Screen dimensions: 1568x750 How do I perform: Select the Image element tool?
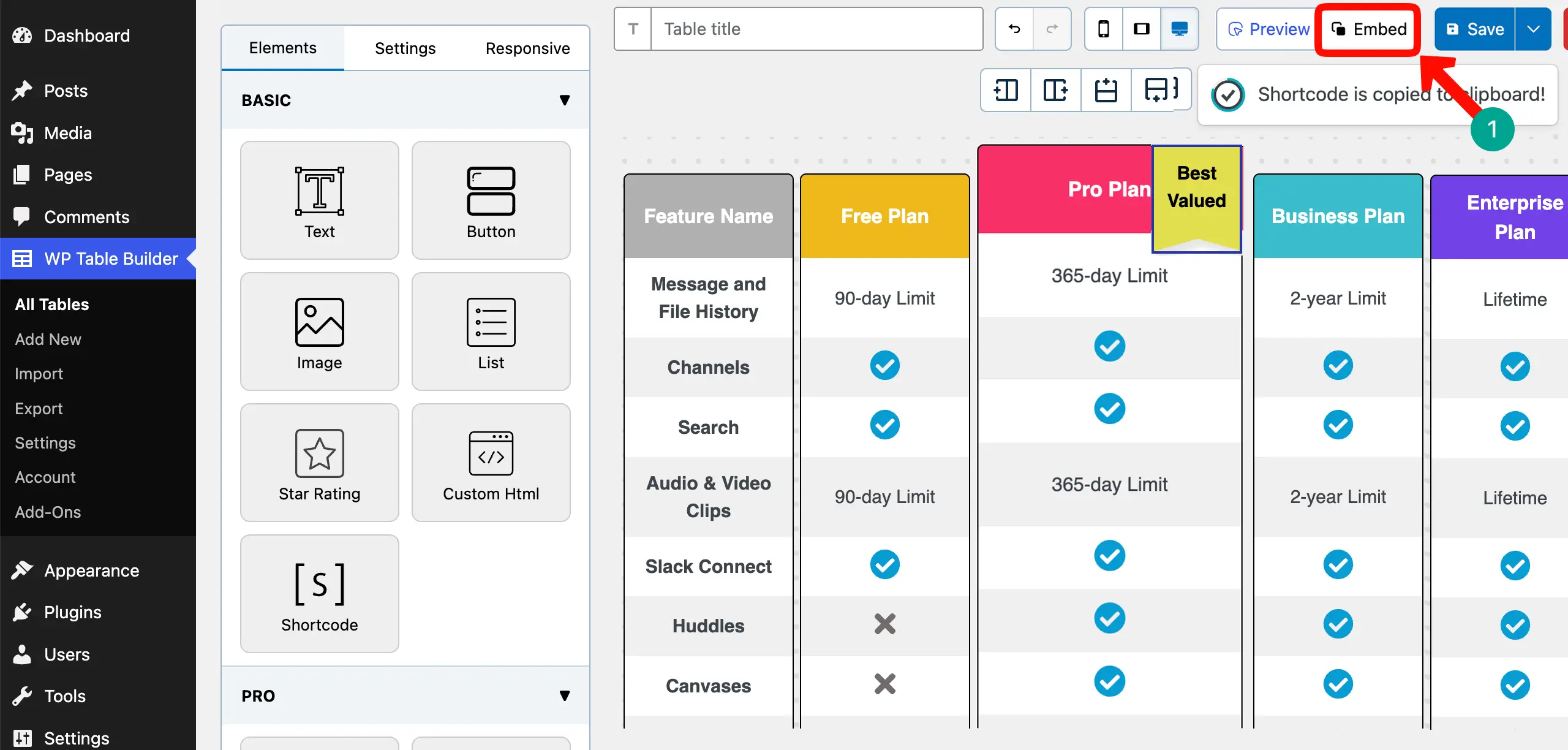click(x=319, y=331)
